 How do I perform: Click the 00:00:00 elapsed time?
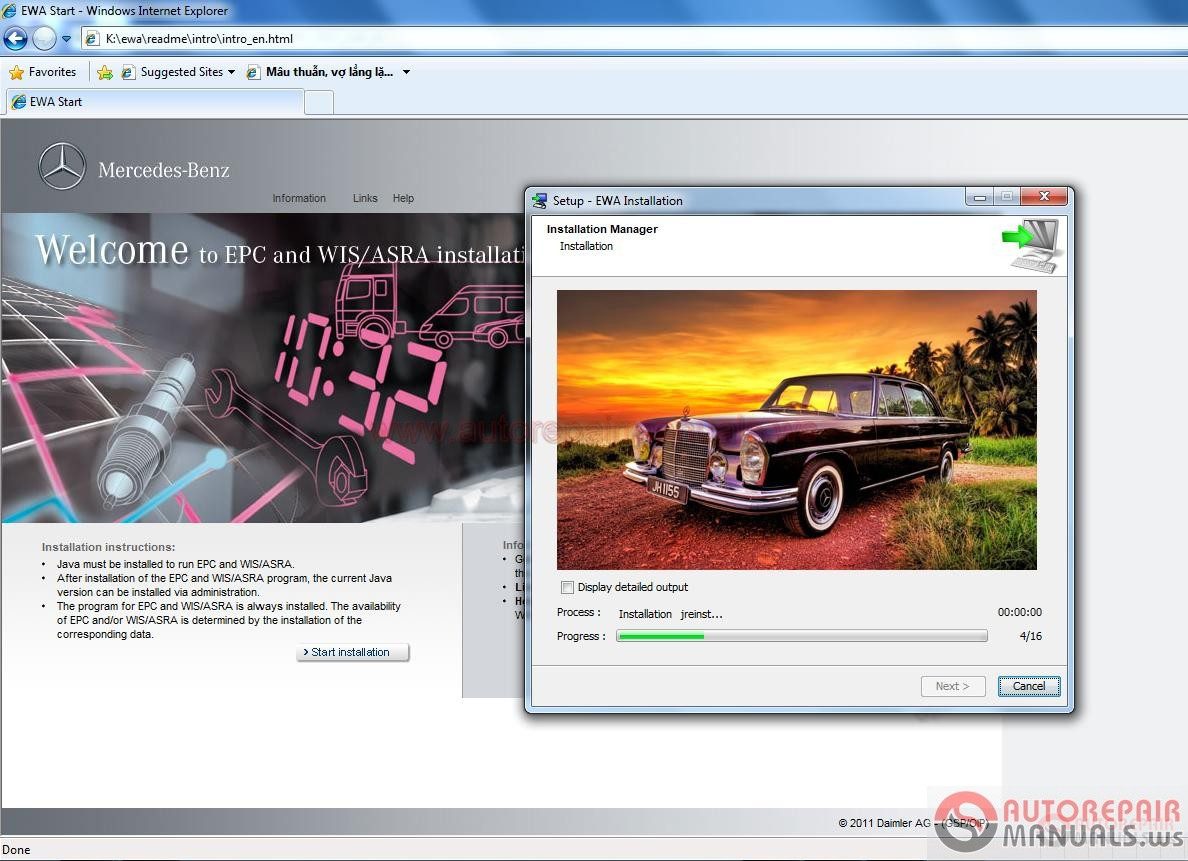[x=1019, y=612]
